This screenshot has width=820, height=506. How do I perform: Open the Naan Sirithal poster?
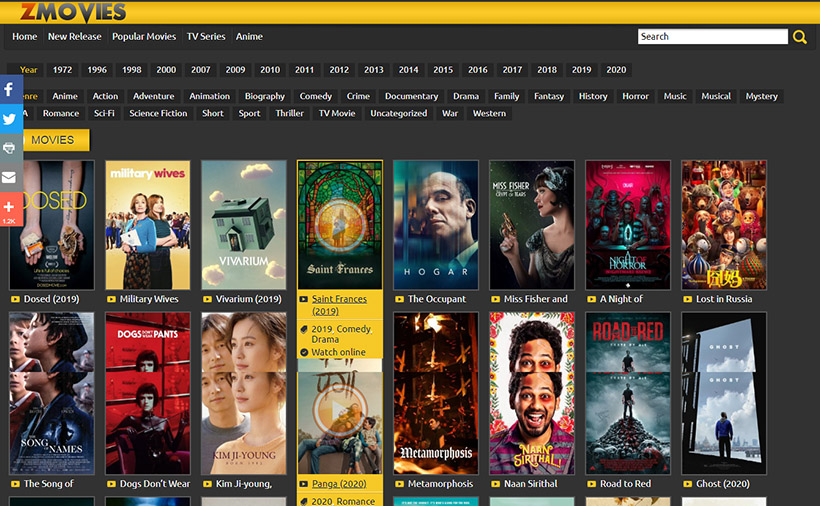pos(532,393)
